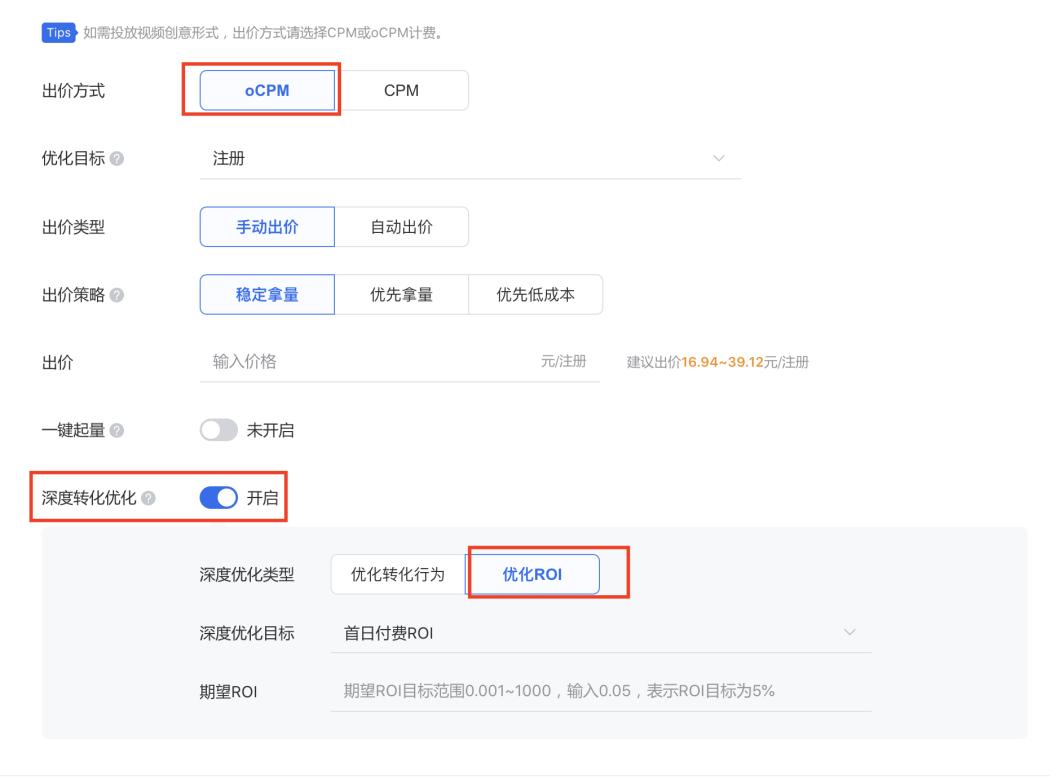Select 优先拿量 bid strategy

401,295
